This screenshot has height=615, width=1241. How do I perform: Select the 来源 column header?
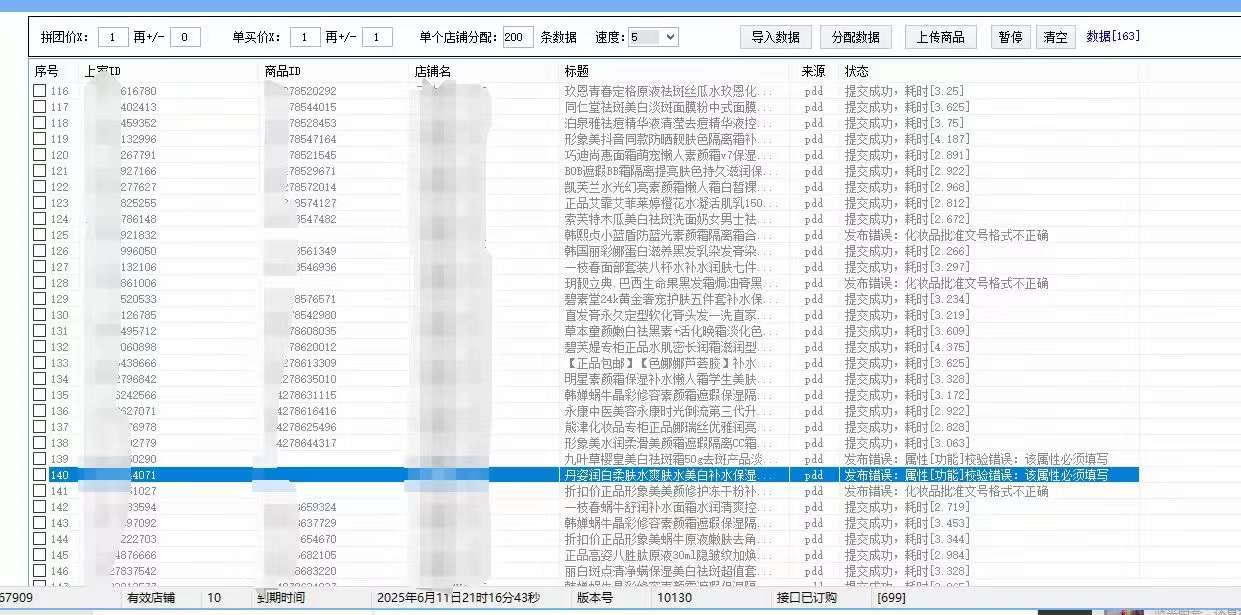pyautogui.click(x=813, y=71)
